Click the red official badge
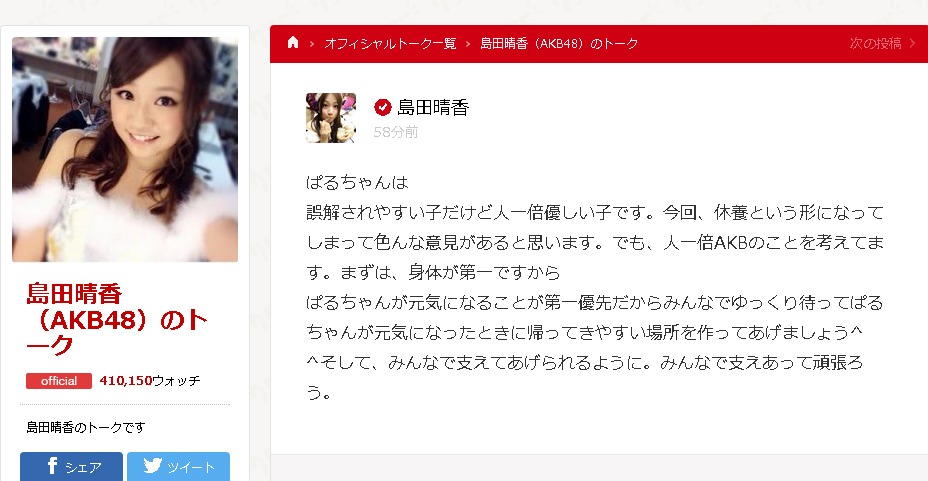Viewport: 928px width, 481px height. 59,381
